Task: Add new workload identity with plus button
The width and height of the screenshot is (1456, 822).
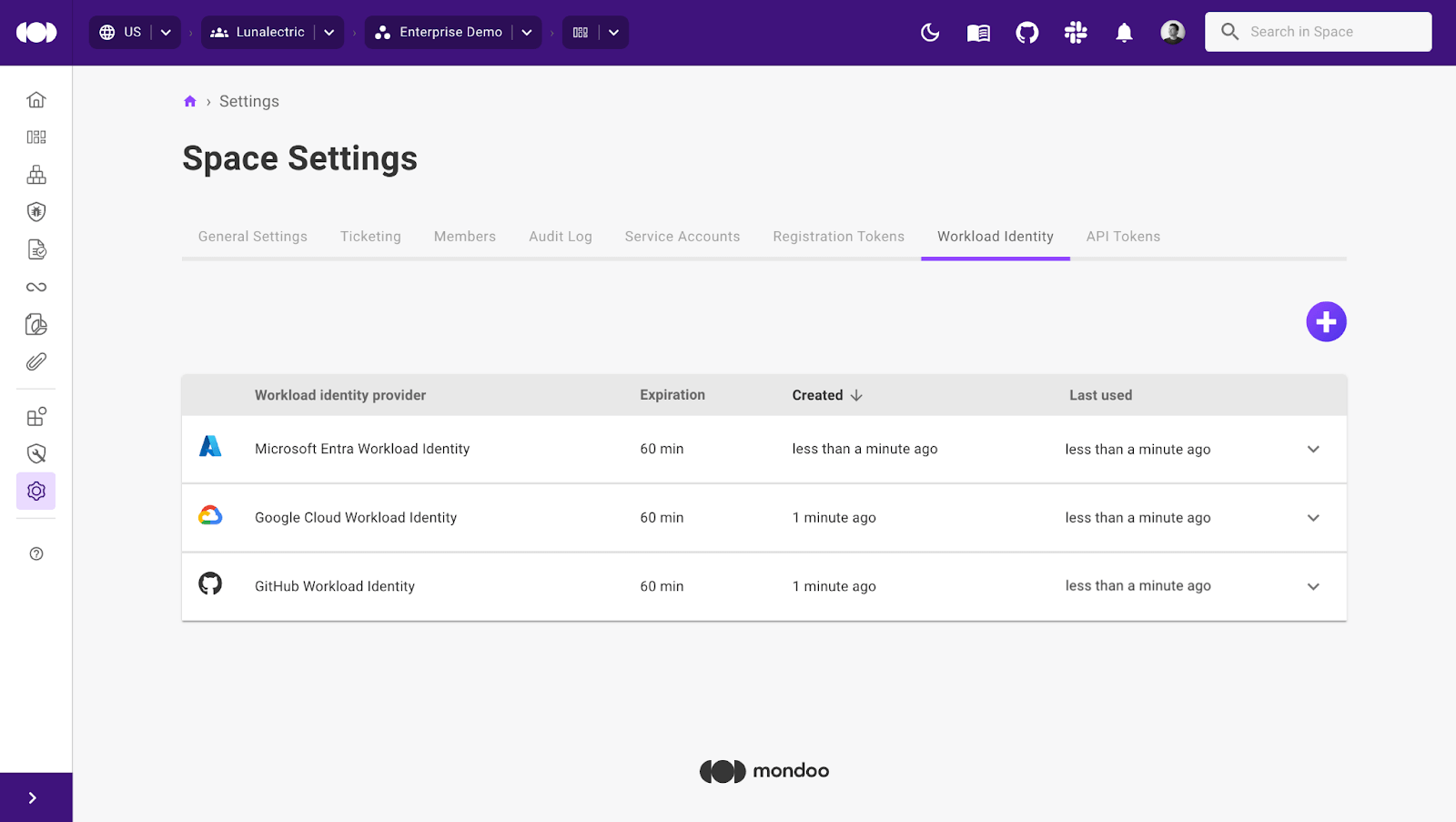Action: click(1326, 321)
